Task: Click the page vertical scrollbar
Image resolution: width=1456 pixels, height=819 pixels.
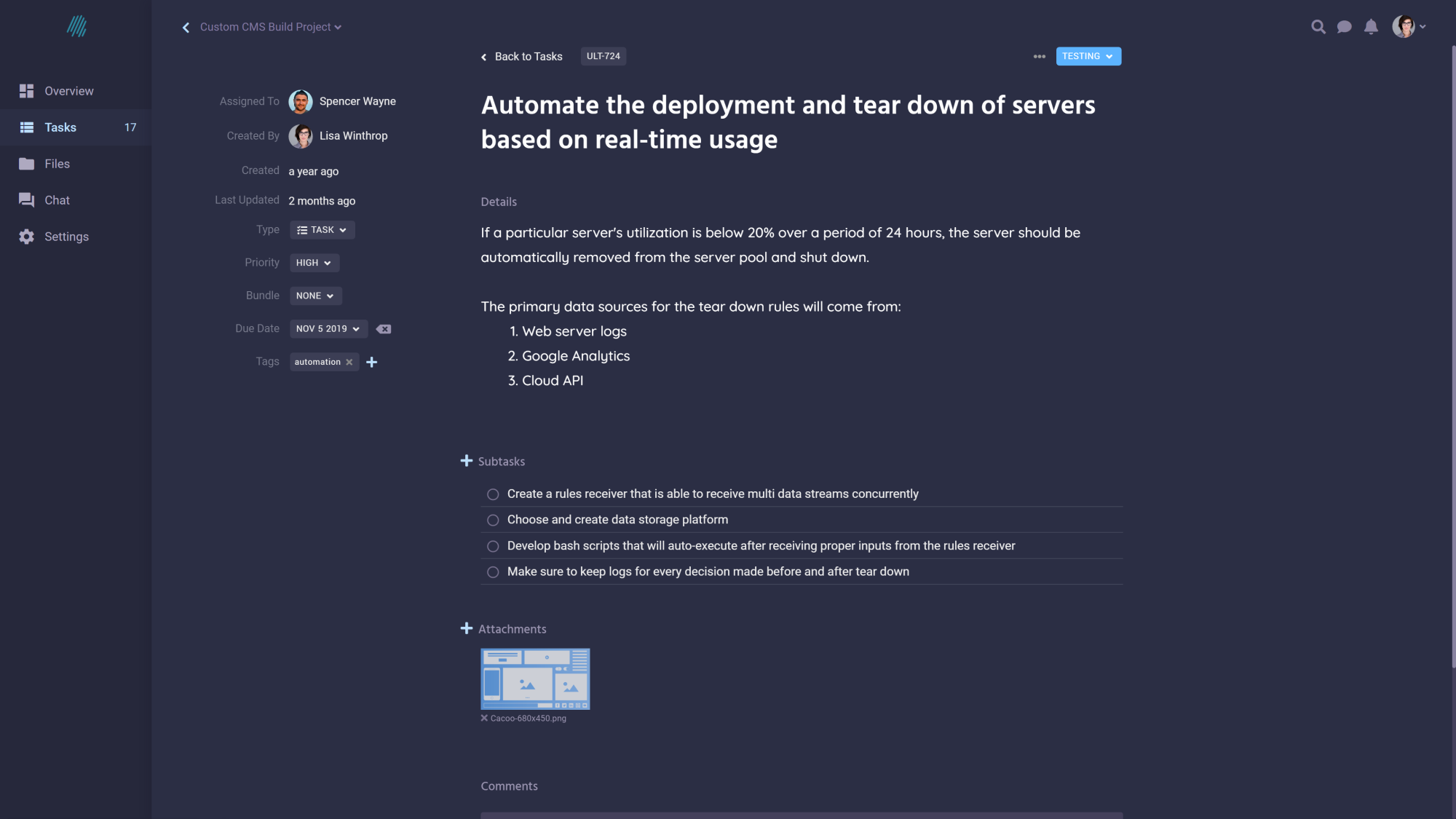Action: [1453, 357]
